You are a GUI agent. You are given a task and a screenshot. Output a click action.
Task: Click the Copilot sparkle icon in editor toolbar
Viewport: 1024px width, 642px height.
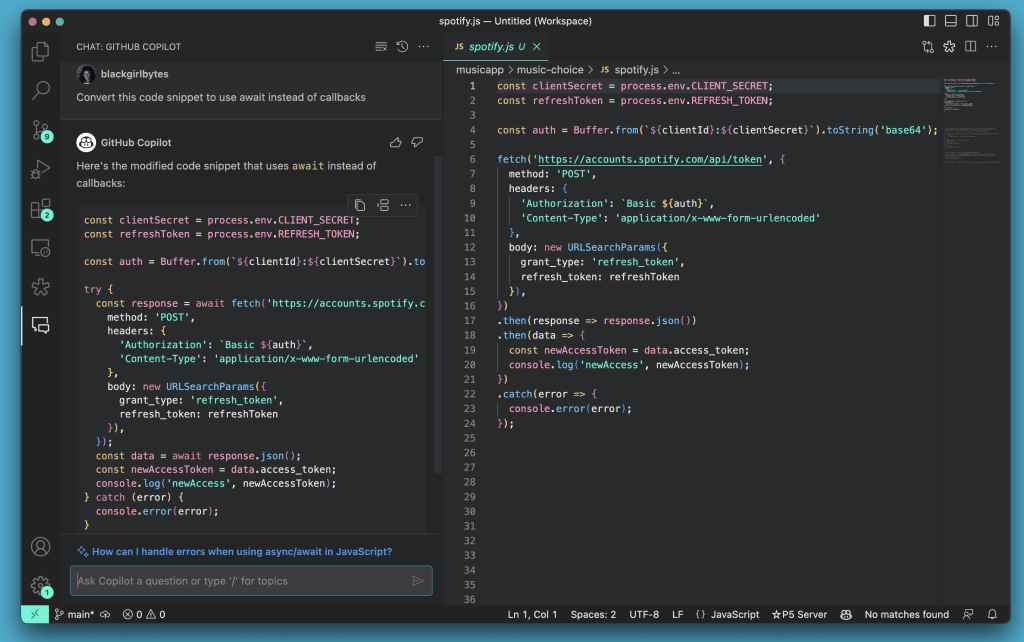point(949,46)
